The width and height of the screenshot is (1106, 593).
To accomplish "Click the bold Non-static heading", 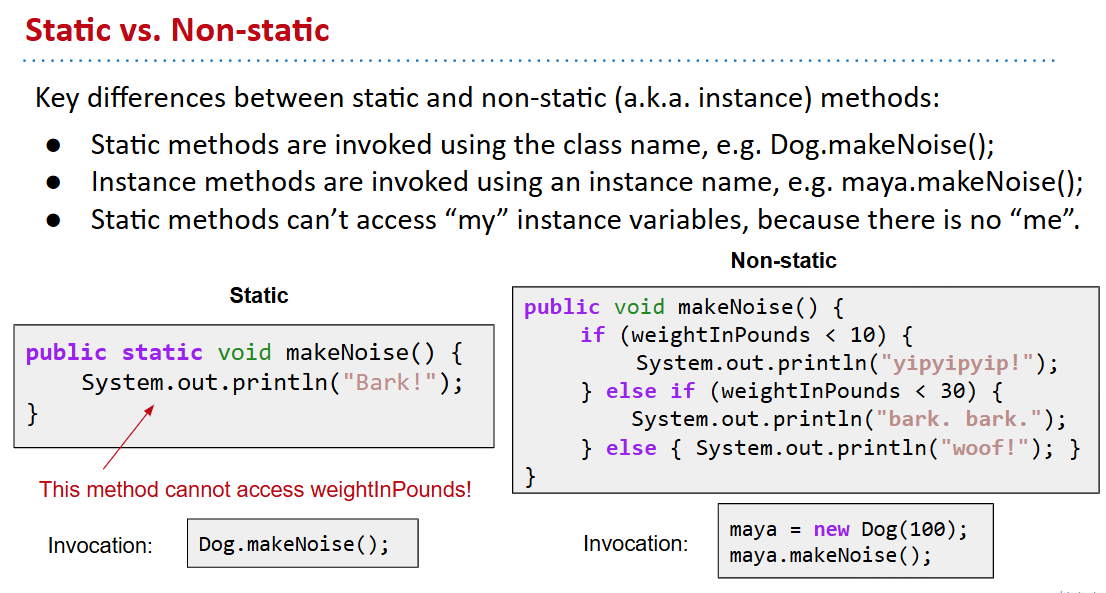I will 783,261.
